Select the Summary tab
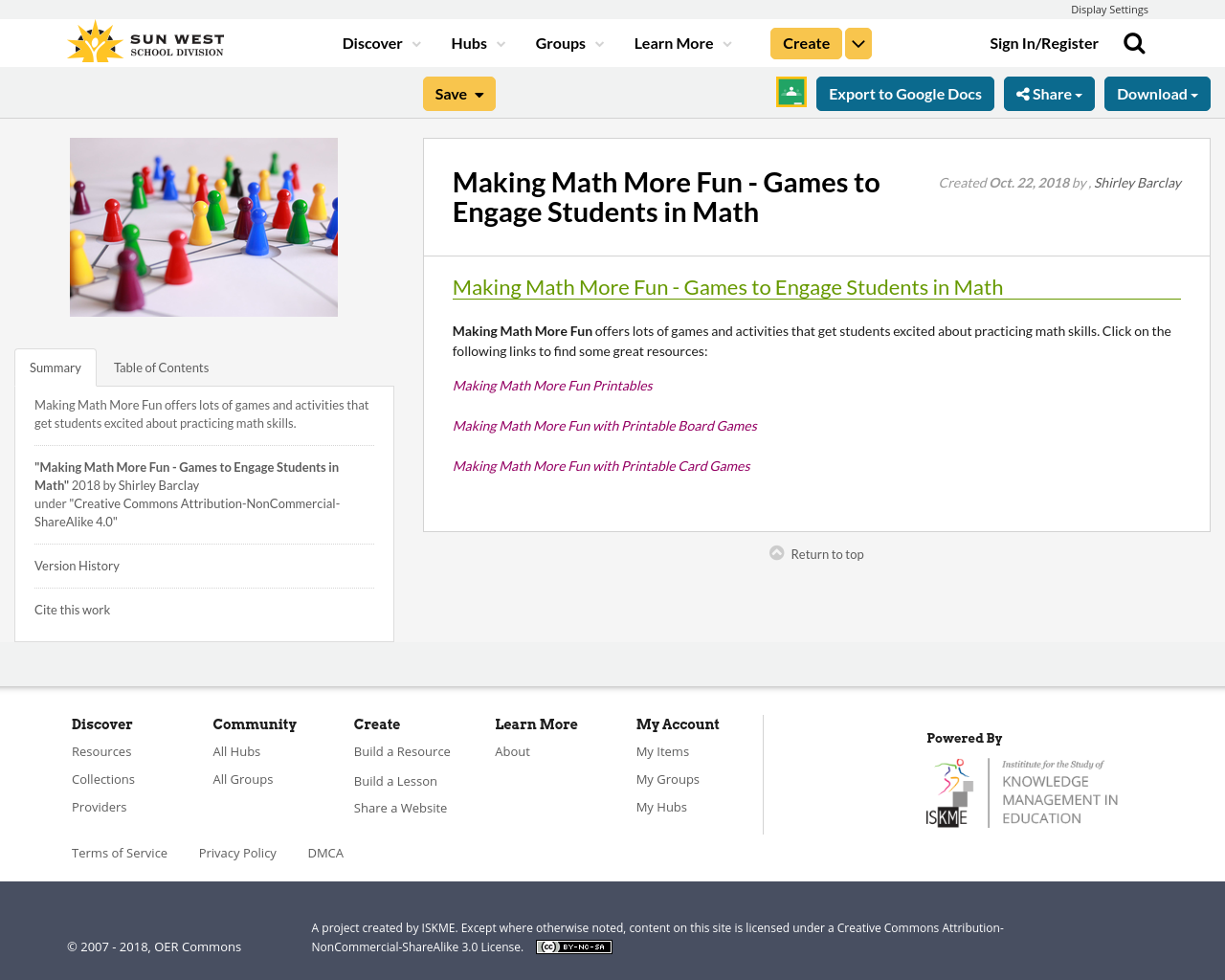The width and height of the screenshot is (1225, 980). point(55,367)
